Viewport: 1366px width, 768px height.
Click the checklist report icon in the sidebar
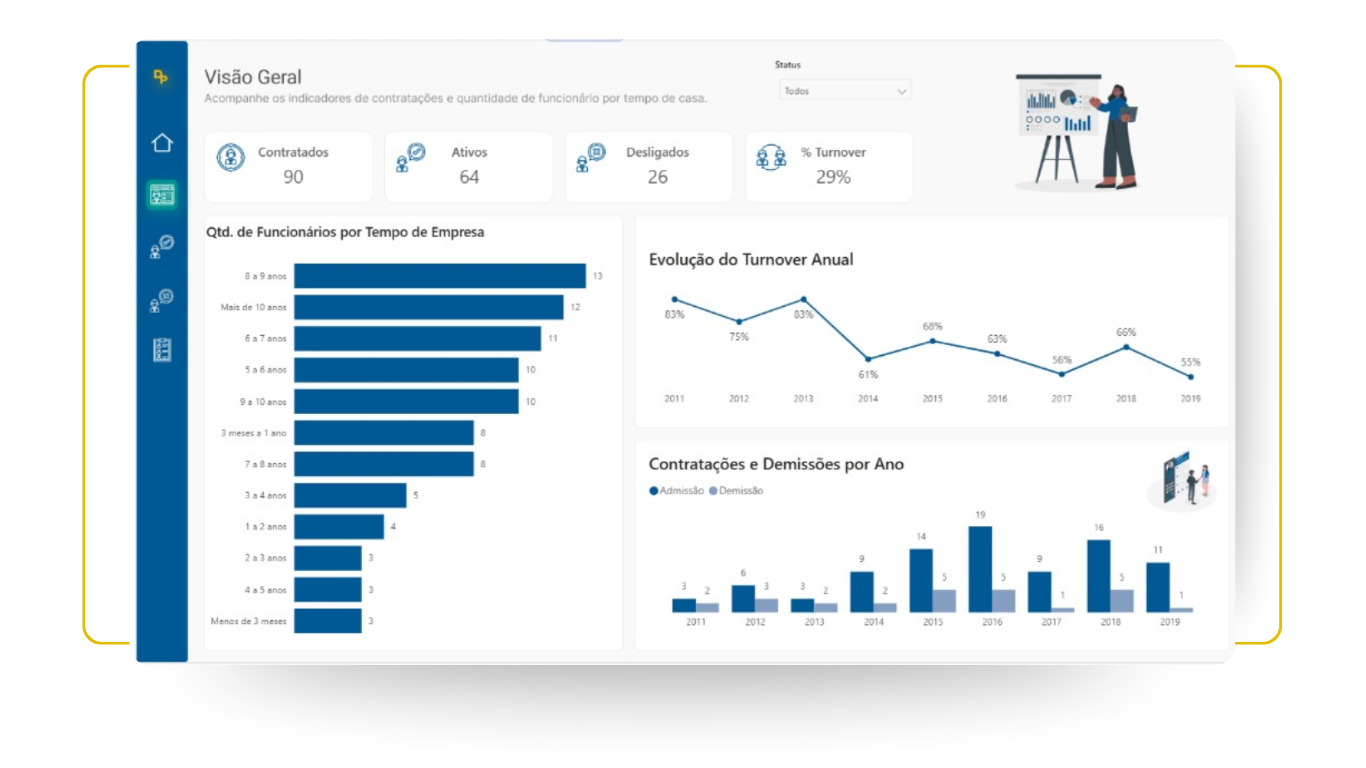coord(162,350)
